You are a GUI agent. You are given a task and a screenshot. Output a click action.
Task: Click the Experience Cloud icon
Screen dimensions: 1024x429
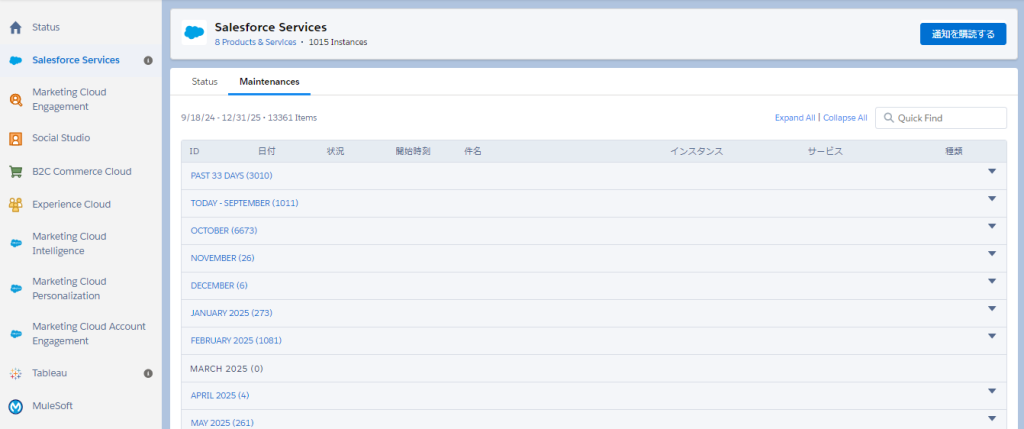point(16,204)
